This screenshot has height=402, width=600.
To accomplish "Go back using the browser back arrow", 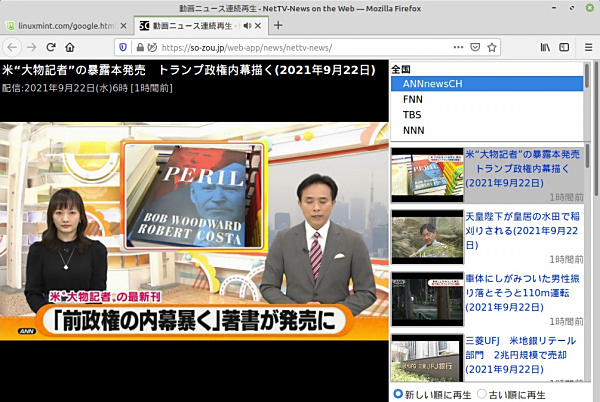I will [12, 47].
